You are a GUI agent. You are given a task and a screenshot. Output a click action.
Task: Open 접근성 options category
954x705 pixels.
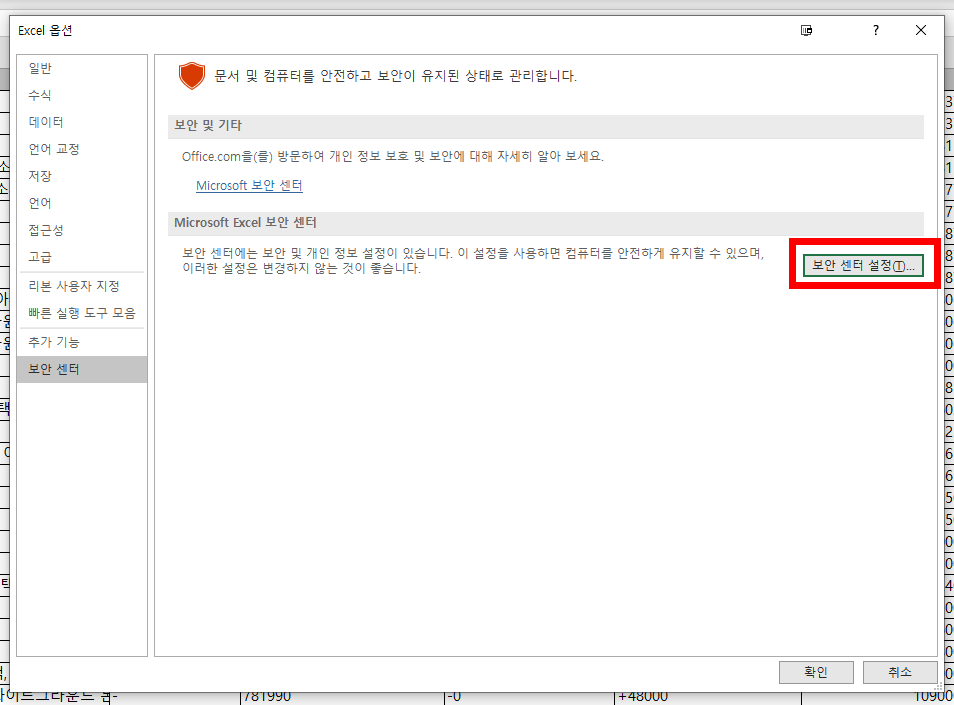[x=82, y=230]
